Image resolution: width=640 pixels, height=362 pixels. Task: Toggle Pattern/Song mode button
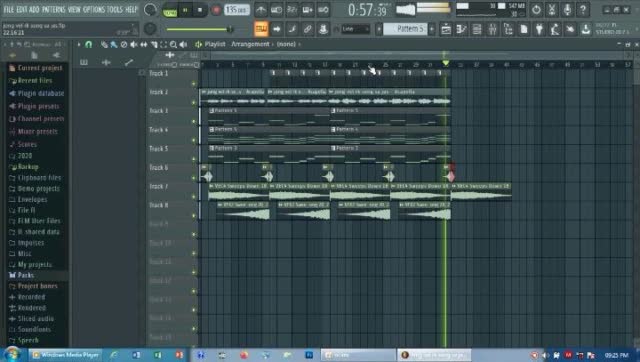169,10
